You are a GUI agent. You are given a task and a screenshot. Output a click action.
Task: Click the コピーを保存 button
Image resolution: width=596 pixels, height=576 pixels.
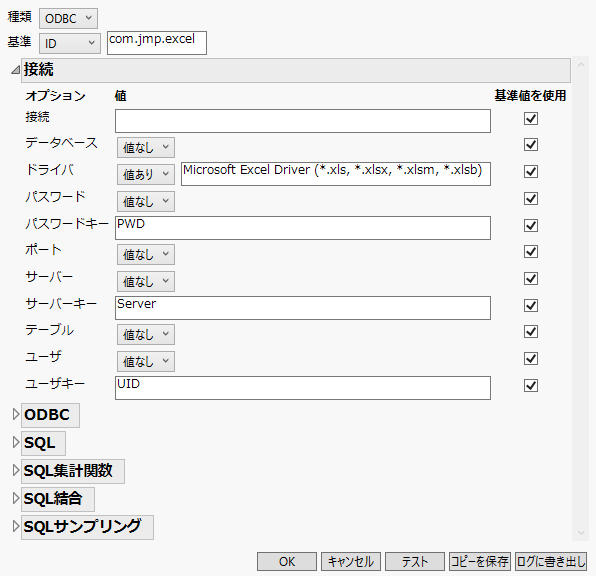point(480,562)
